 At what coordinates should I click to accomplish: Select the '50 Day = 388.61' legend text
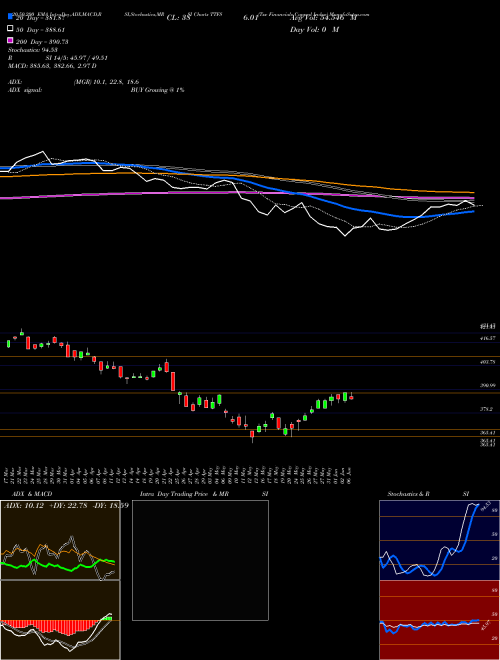coord(42,30)
